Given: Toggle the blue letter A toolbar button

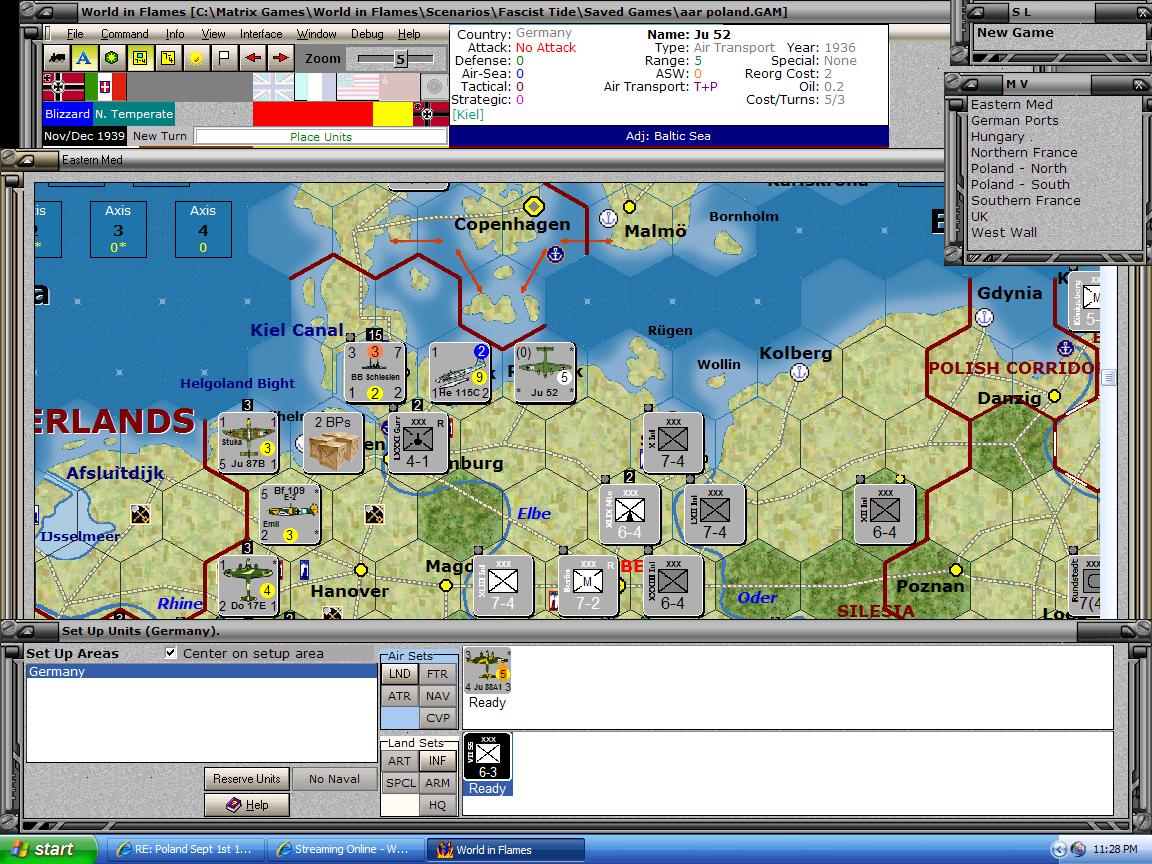Looking at the screenshot, I should (84, 58).
